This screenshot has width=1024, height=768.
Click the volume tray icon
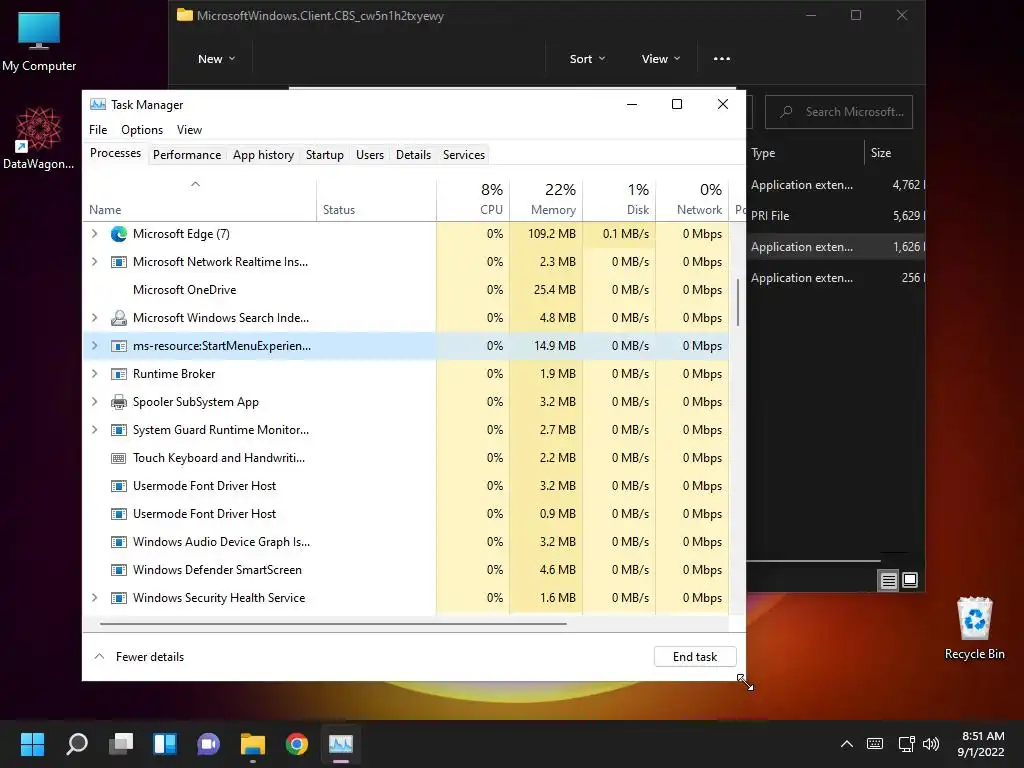pos(931,743)
